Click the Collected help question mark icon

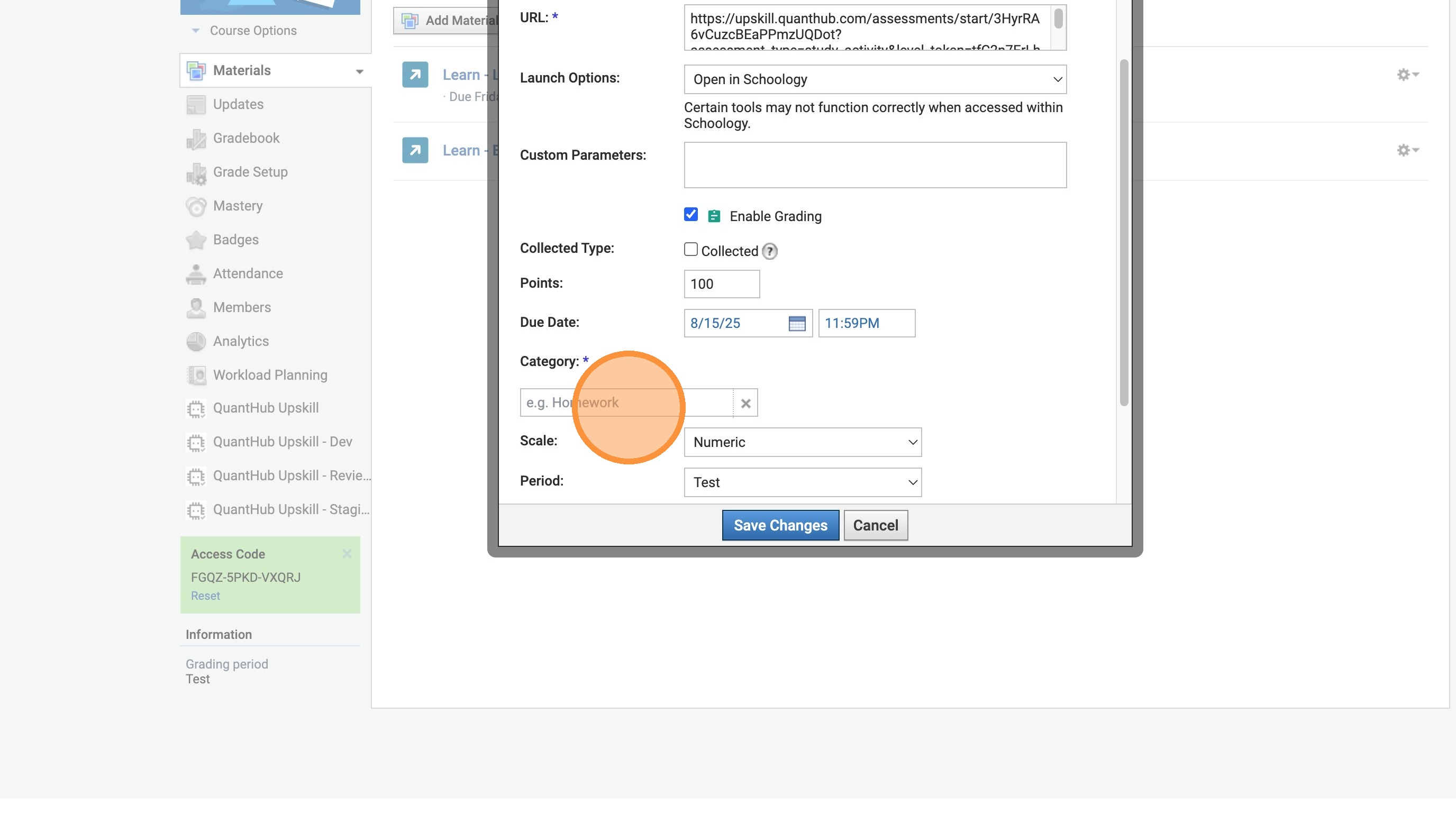[769, 251]
